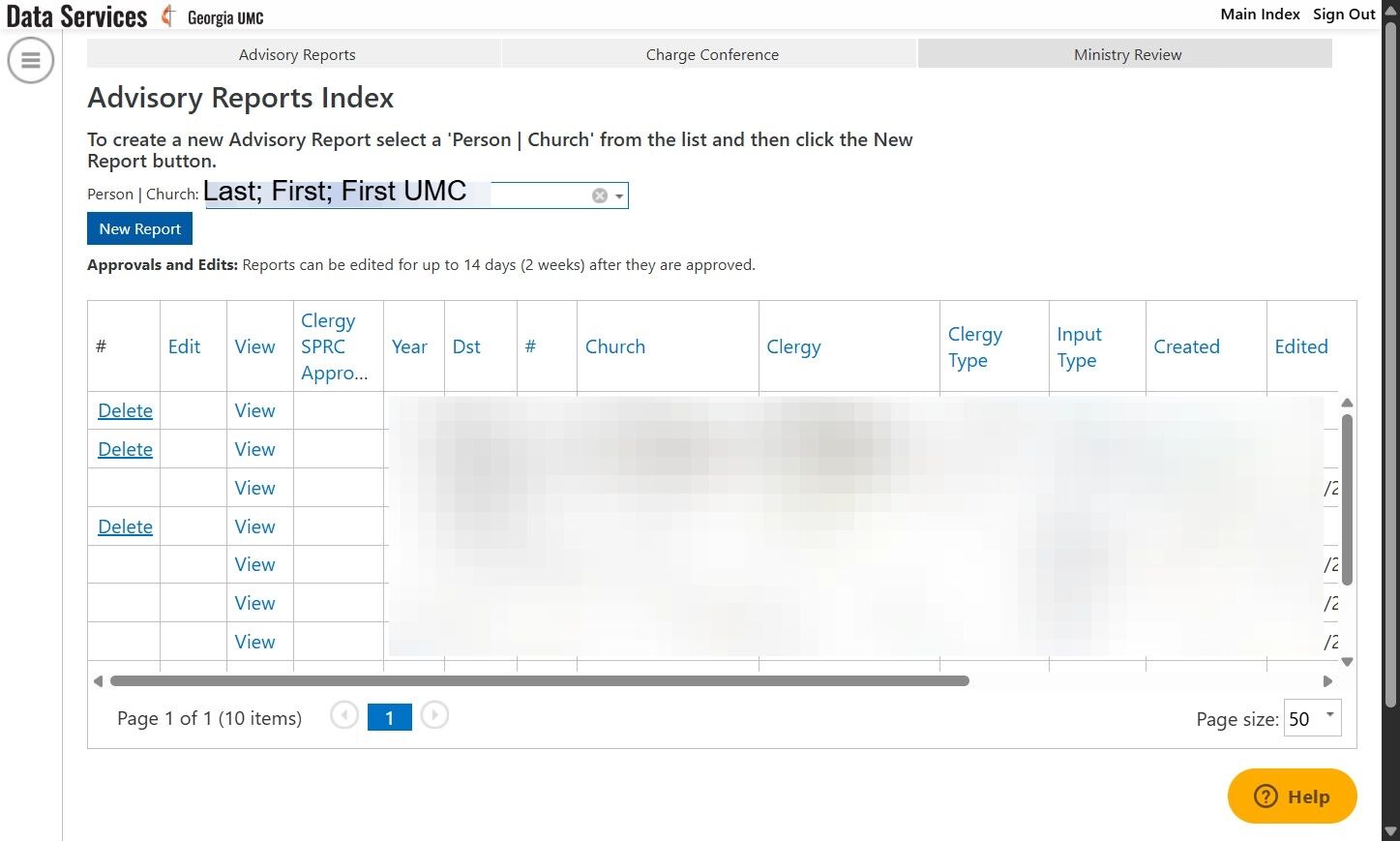Click table scroll-up arrow
The image size is (1400, 841).
1347,403
